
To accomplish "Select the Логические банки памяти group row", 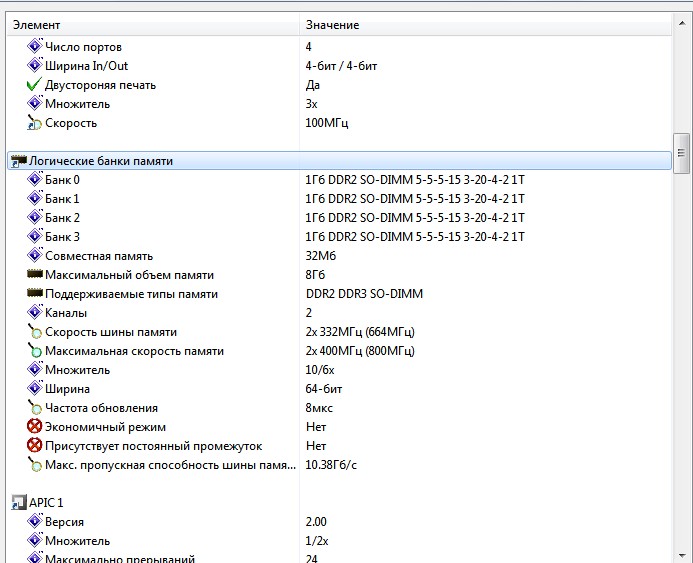I will point(100,161).
